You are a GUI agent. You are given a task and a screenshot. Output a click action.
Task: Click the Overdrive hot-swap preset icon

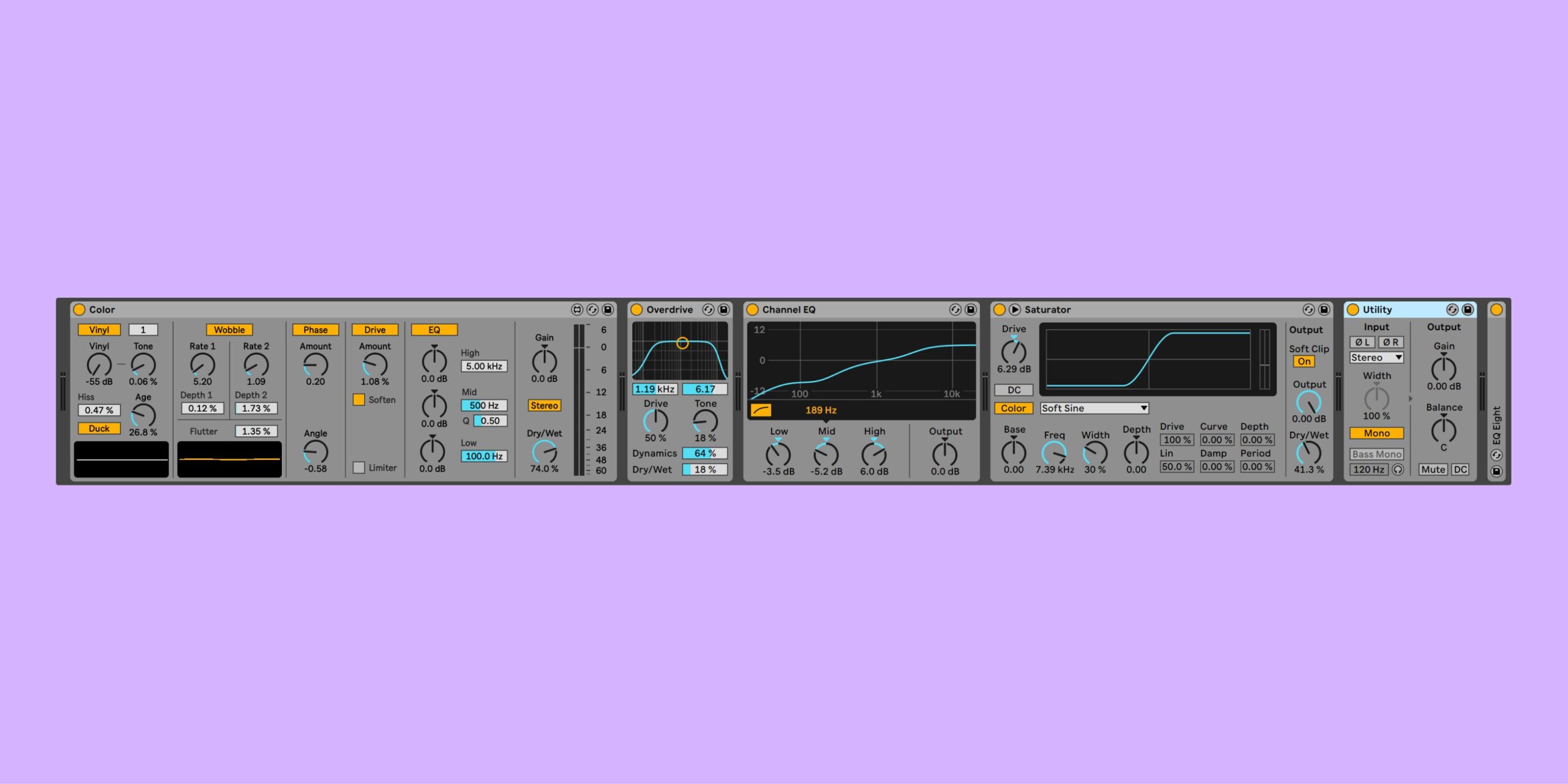[x=708, y=310]
